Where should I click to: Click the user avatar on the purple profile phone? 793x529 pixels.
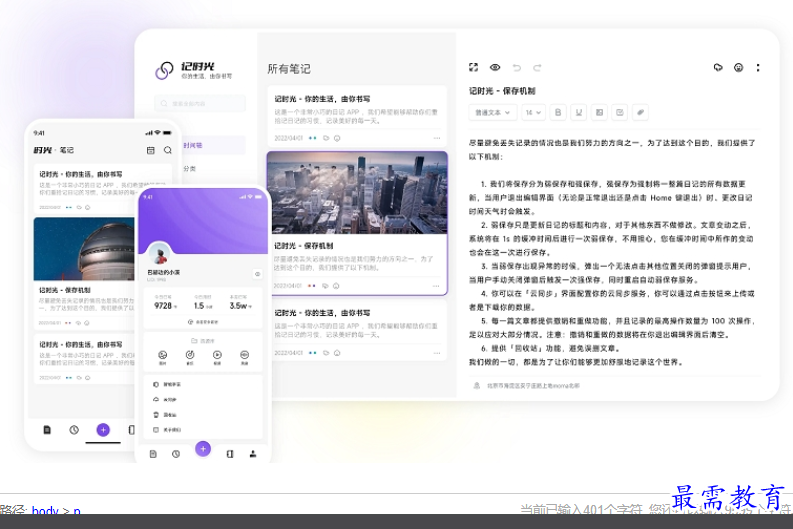pos(159,254)
